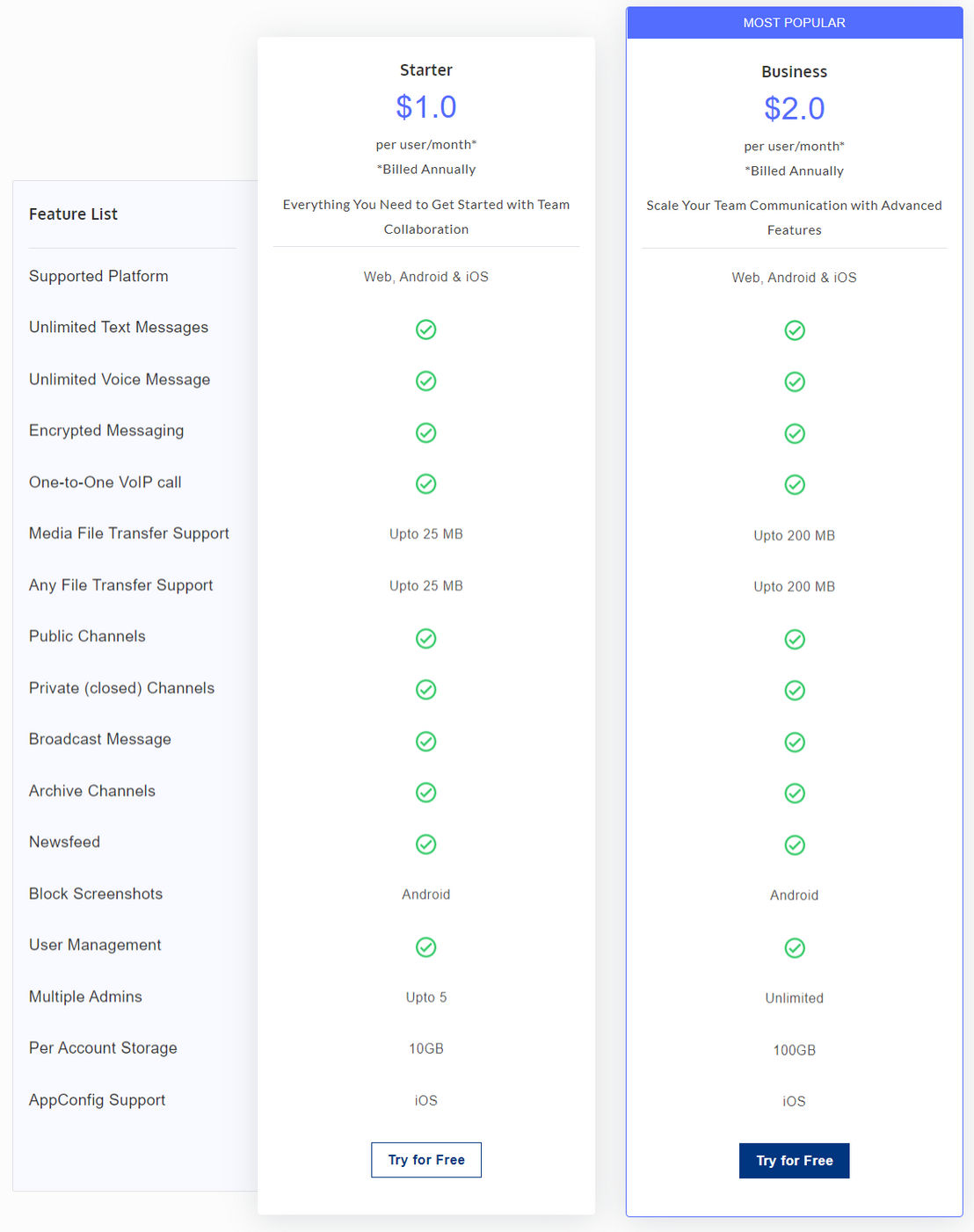This screenshot has height=1232, width=974.
Task: Click the Feature List heading
Action: click(73, 214)
